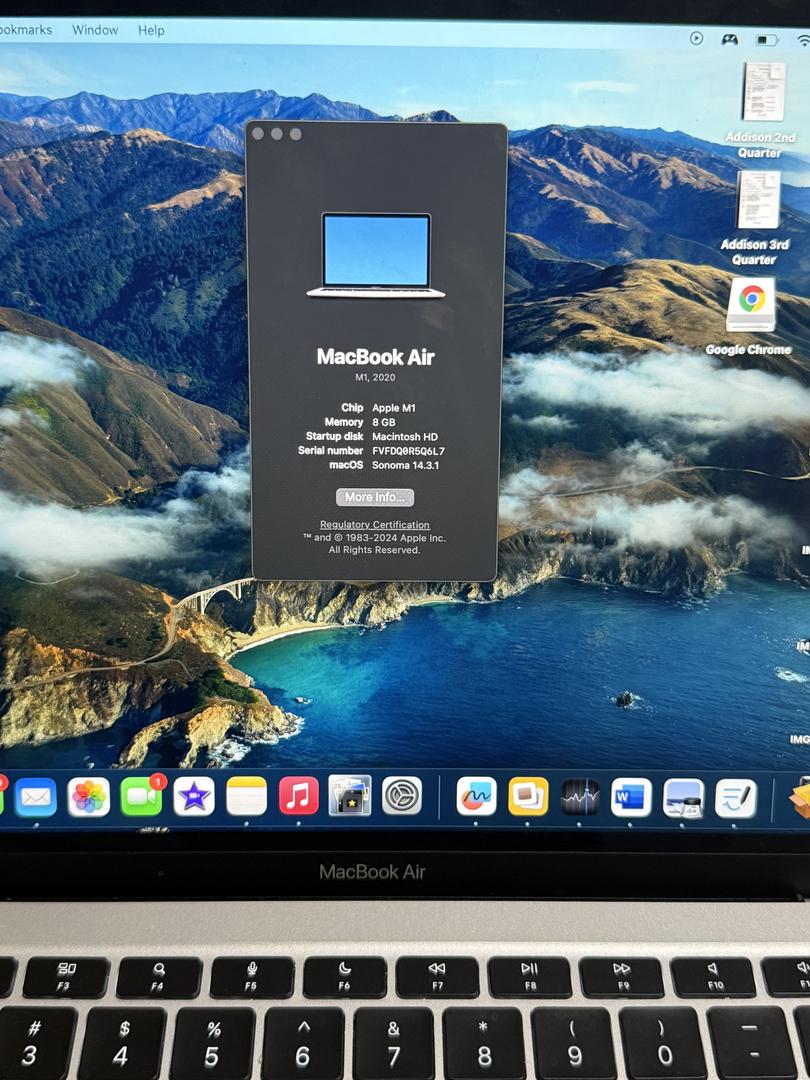Open the Music app
The image size is (810, 1080).
(298, 796)
